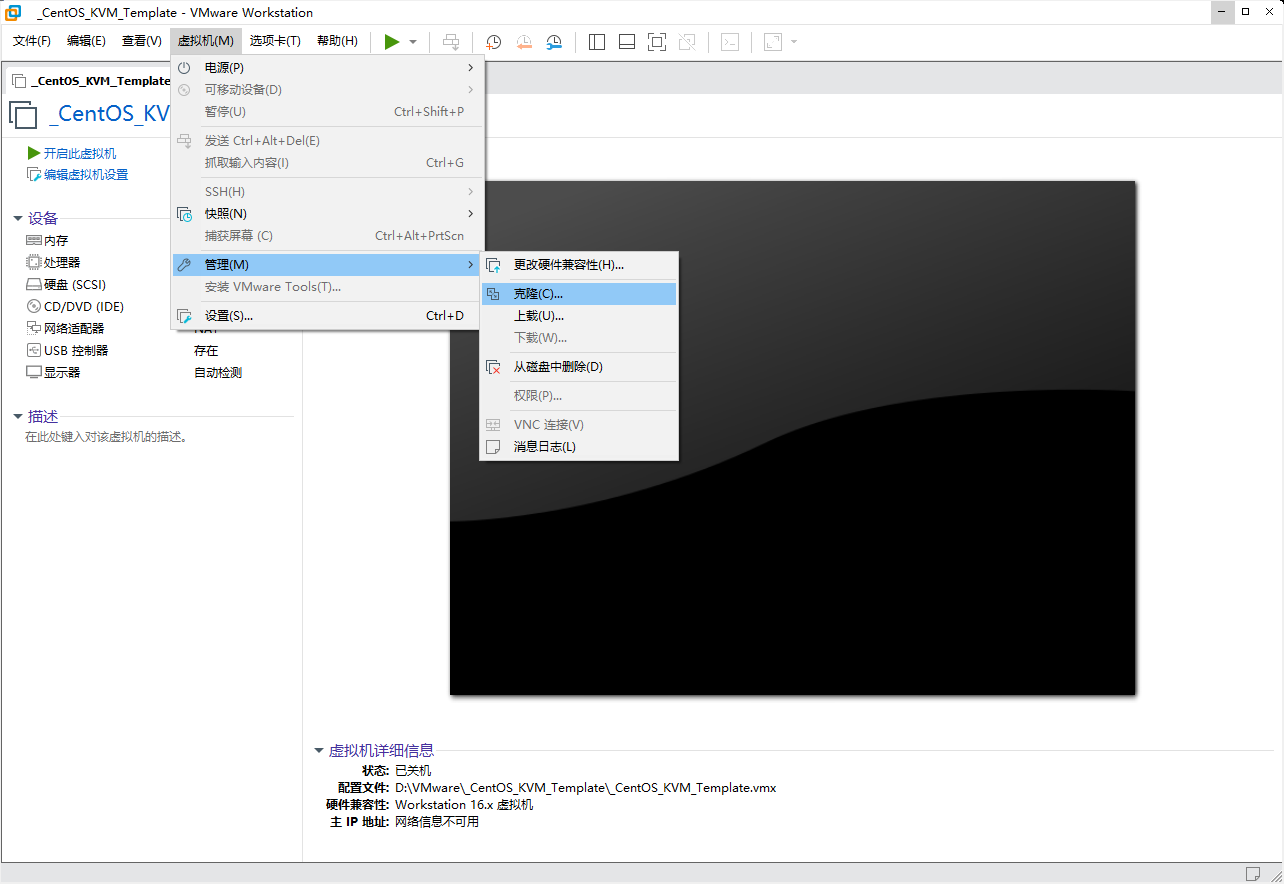Choose 上载(U)... in the manage submenu
Viewport: 1284px width, 884px height.
tap(579, 316)
